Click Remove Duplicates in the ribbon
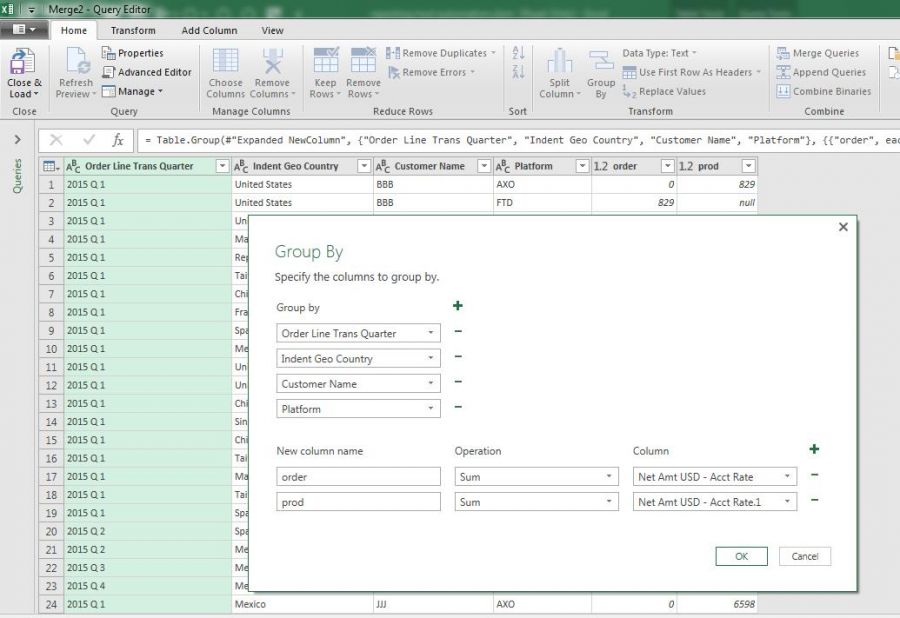Viewport: 900px width, 618px height. click(x=440, y=53)
